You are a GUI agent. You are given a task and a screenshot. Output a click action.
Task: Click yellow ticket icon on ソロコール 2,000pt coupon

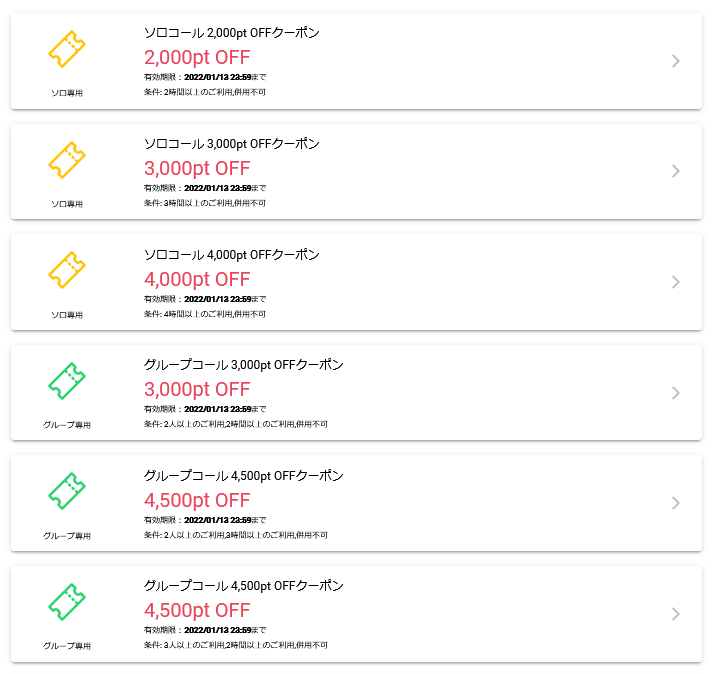click(x=67, y=49)
